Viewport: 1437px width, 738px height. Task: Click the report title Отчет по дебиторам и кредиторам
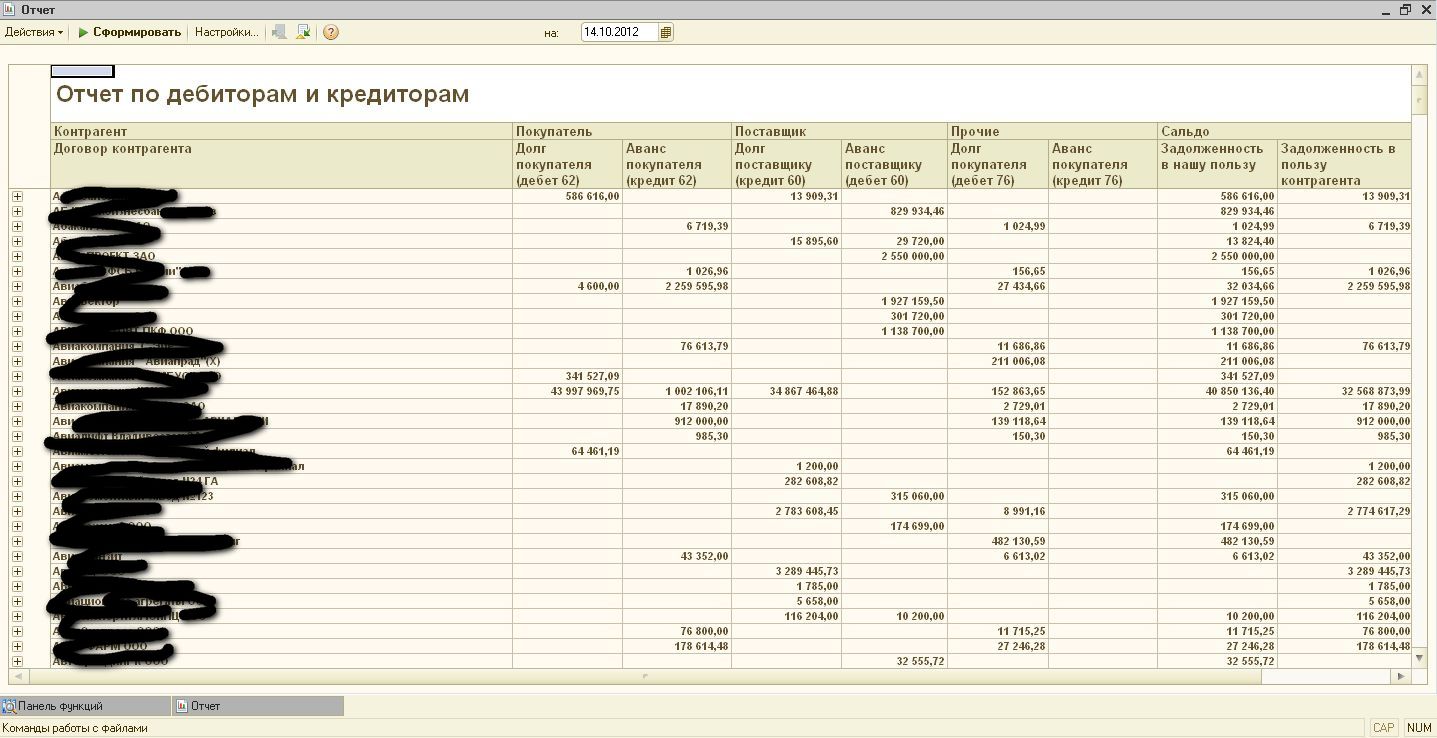click(x=262, y=94)
